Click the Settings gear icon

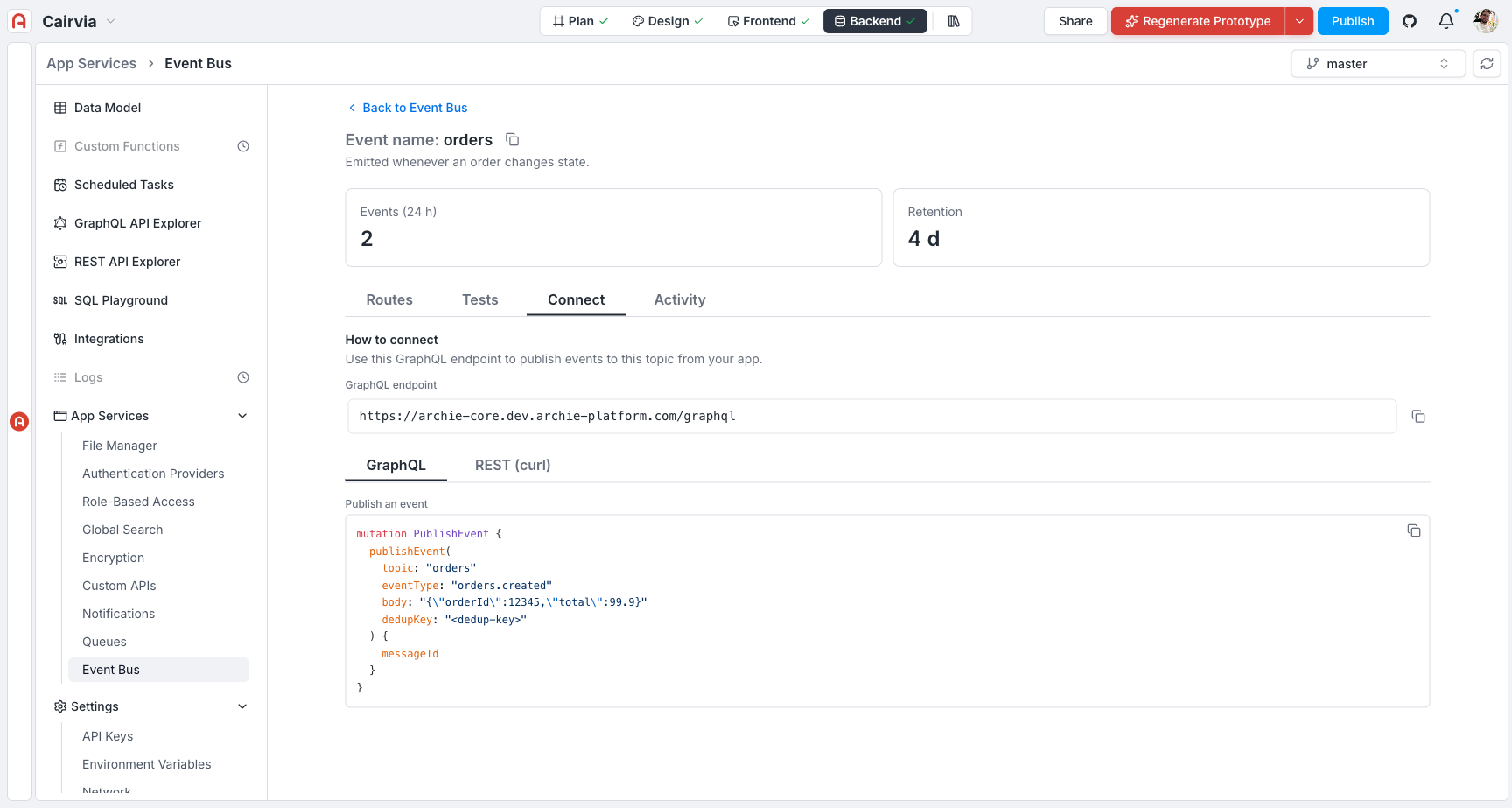[60, 706]
